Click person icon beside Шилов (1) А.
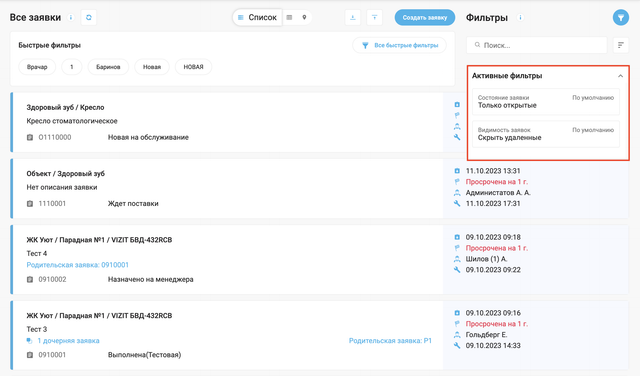 [x=457, y=259]
